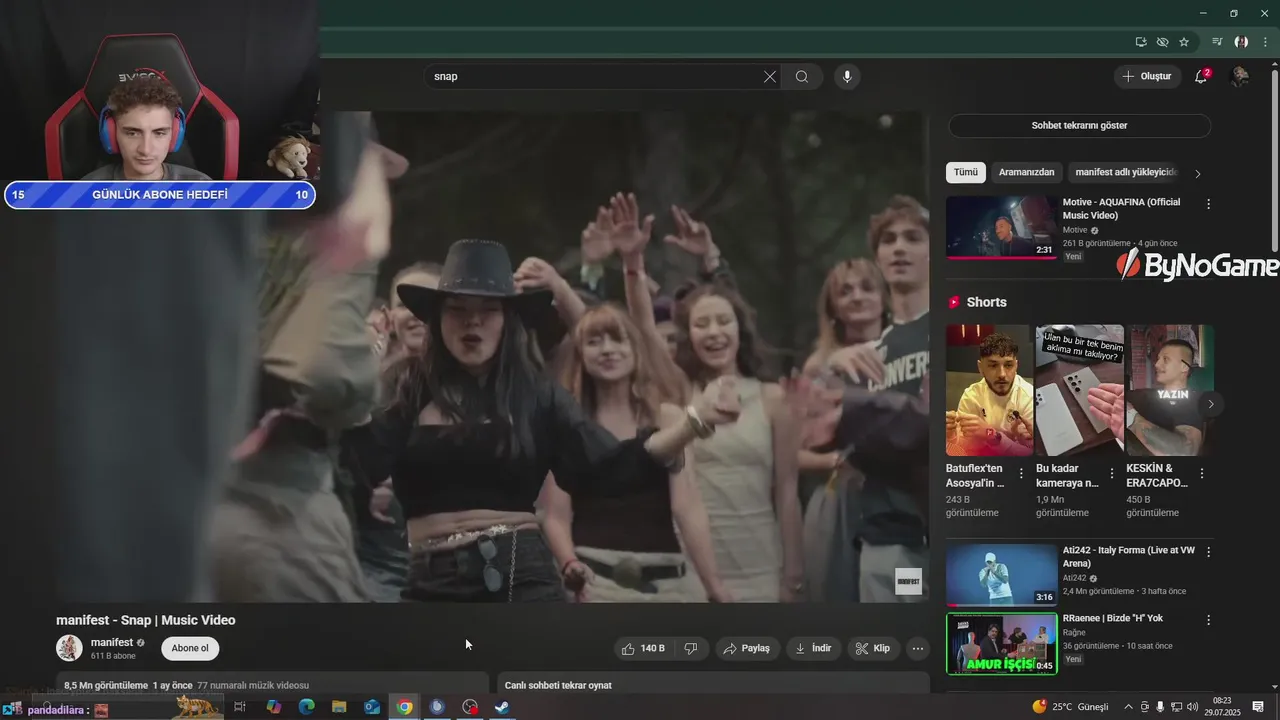Click Sohbet tekrarını göster button
Image resolution: width=1280 pixels, height=720 pixels.
[1079, 126]
